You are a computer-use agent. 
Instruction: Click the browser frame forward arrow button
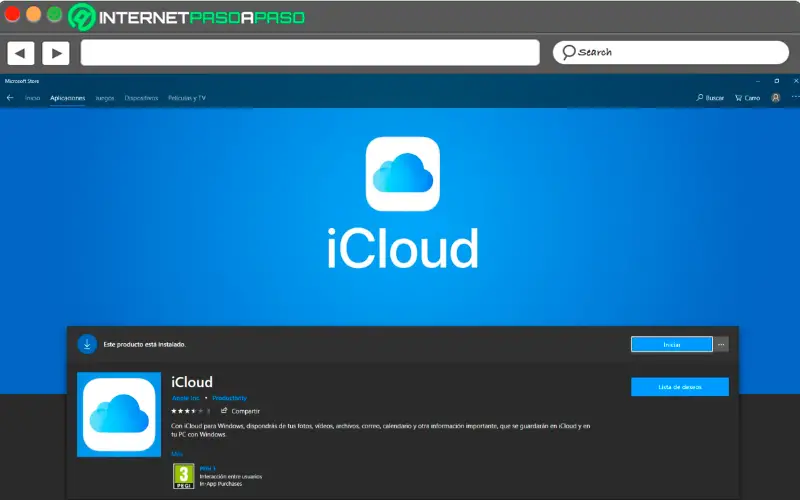pos(56,53)
